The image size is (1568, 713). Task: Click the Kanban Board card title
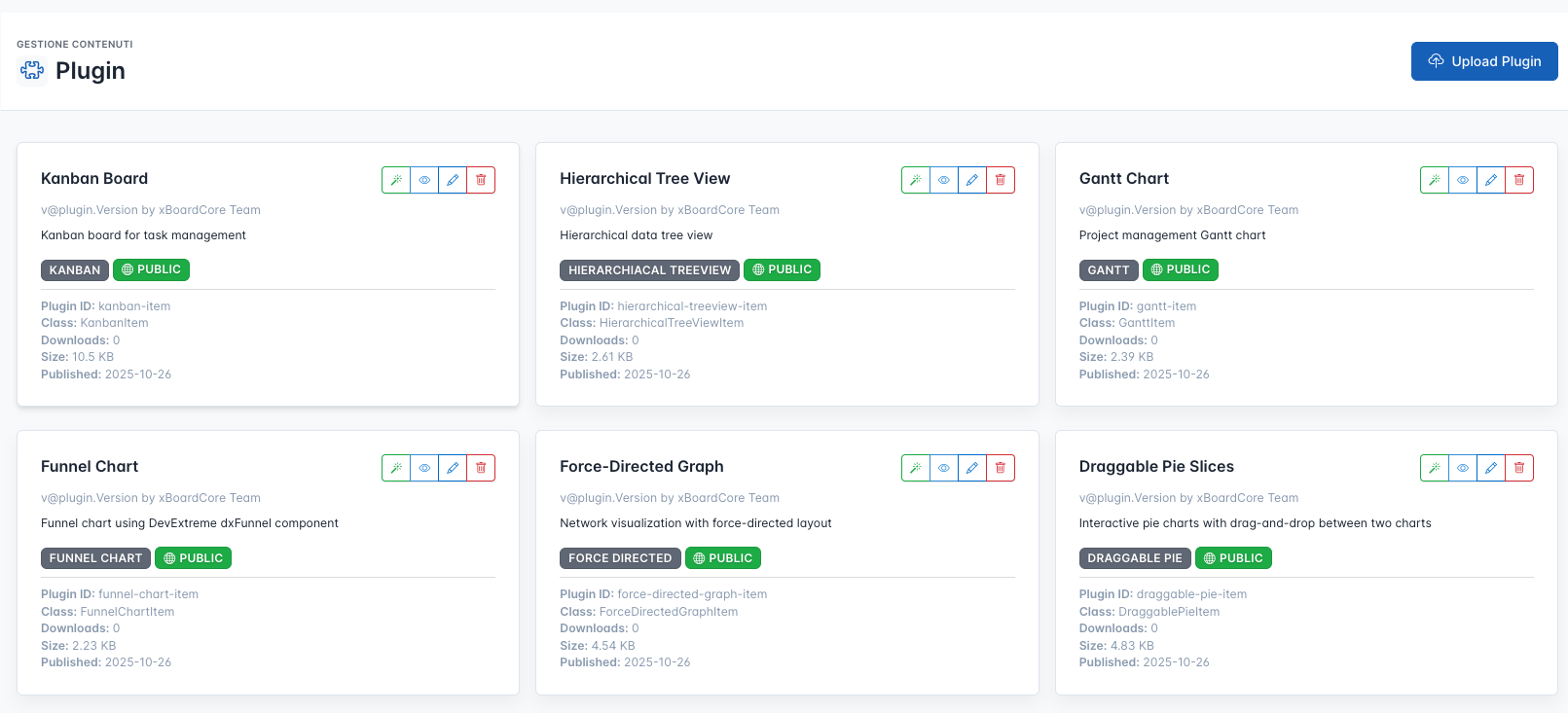tap(94, 178)
